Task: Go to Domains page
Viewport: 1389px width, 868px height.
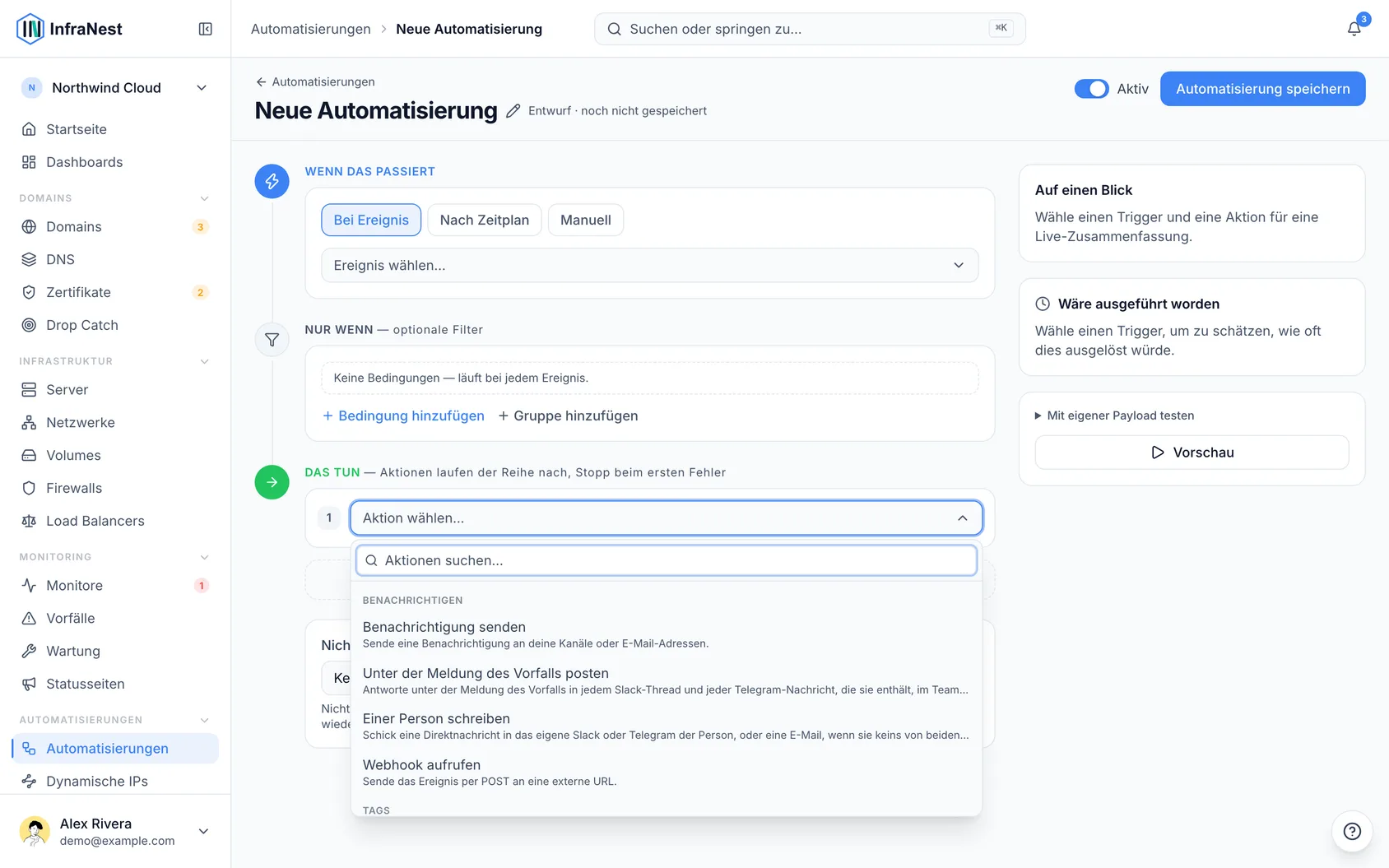Action: click(x=115, y=226)
